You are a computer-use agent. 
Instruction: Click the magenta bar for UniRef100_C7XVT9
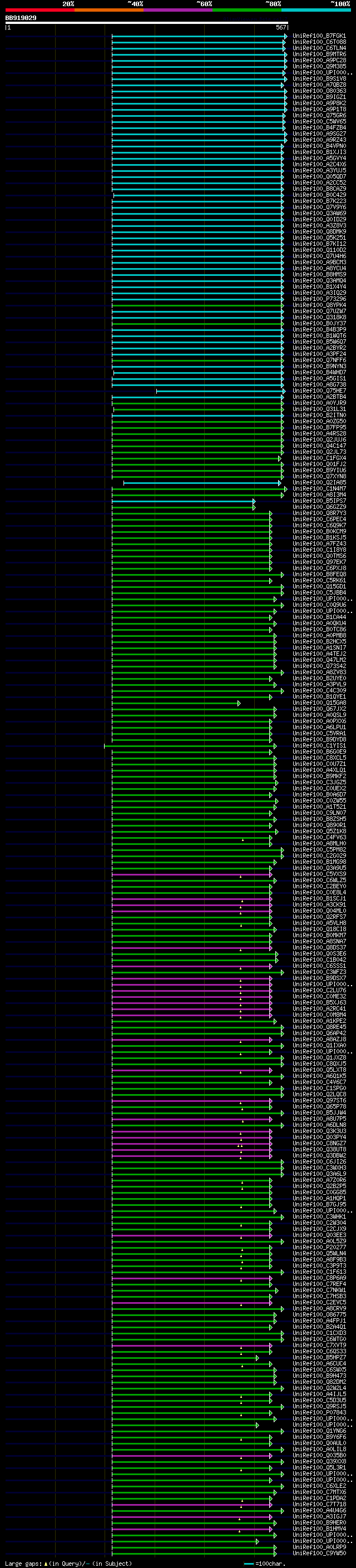click(192, 1345)
